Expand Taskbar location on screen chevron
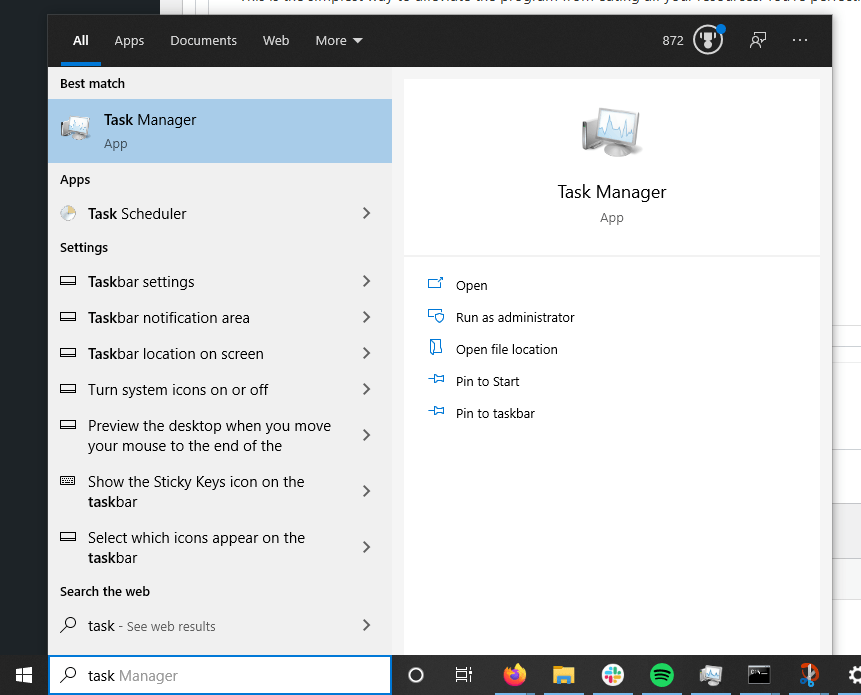 (366, 353)
